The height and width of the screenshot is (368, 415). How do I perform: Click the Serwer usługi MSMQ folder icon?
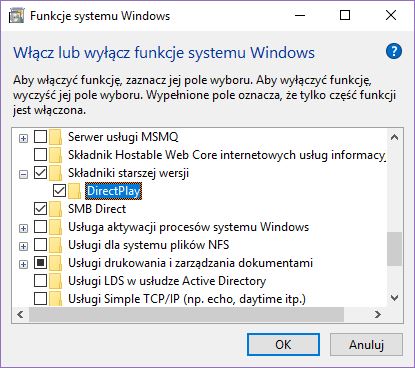tap(56, 137)
